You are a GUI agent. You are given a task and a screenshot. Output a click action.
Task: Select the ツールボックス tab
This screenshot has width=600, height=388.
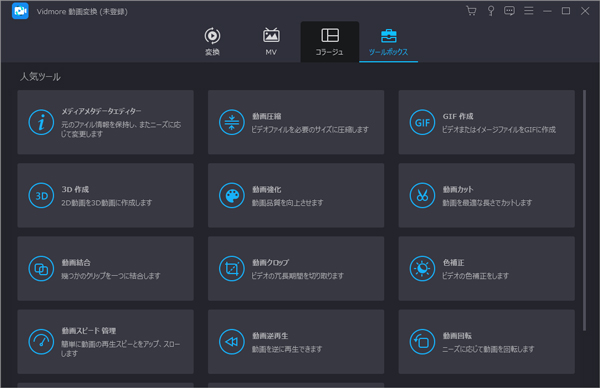[x=388, y=42]
